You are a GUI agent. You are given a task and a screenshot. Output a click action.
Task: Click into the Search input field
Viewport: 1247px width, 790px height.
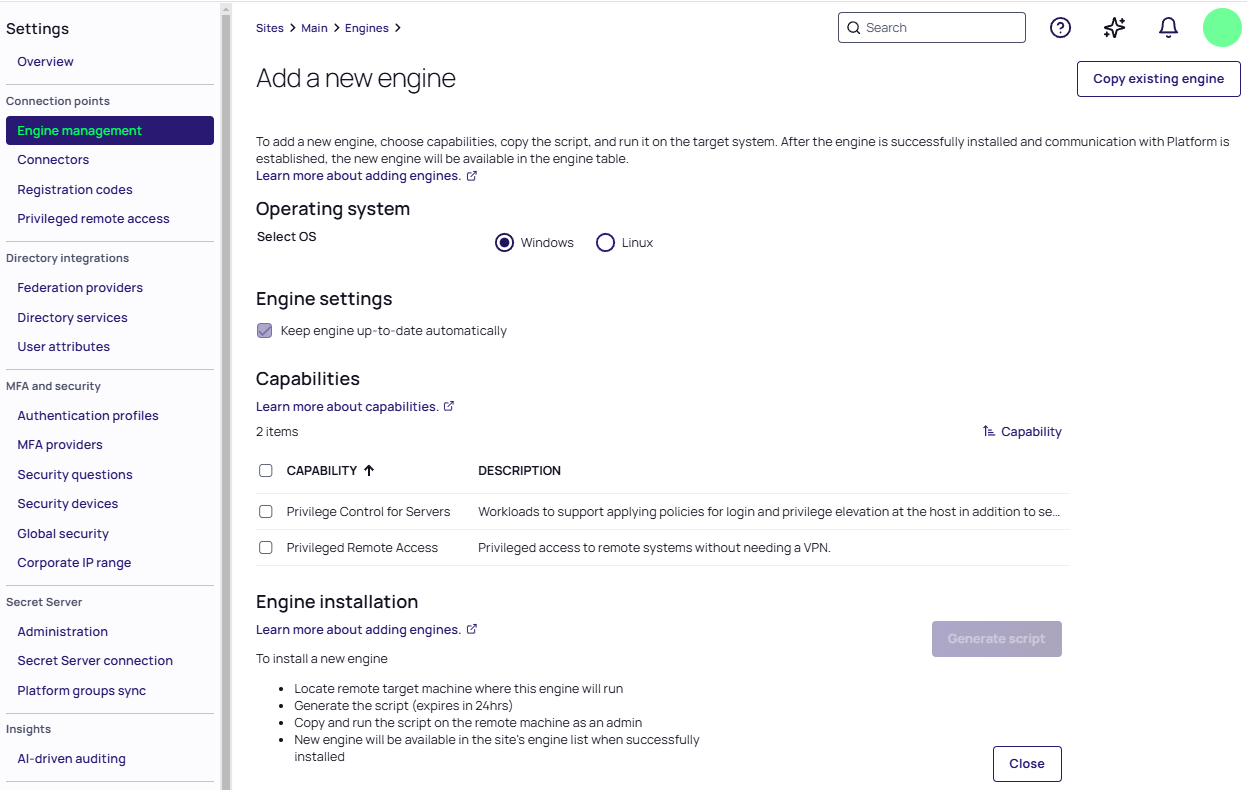point(940,28)
